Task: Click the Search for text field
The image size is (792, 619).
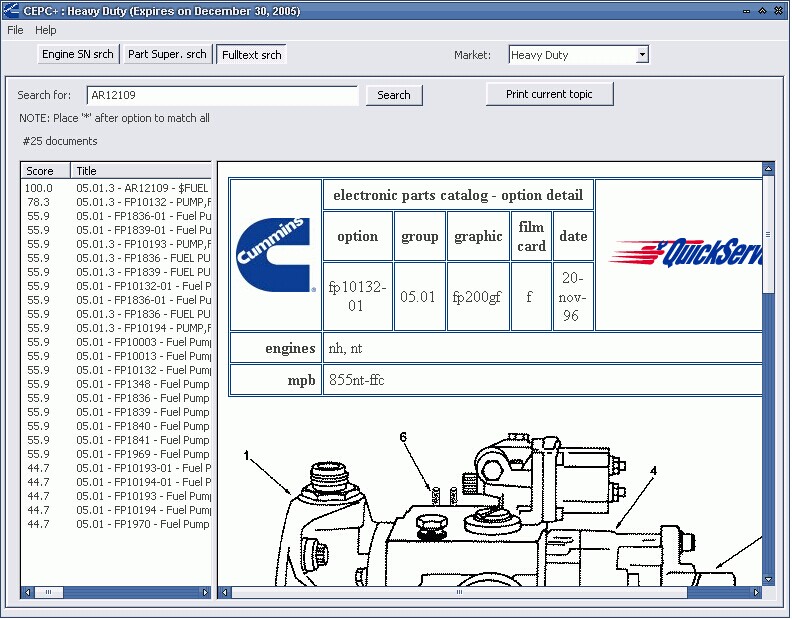Action: pyautogui.click(x=221, y=95)
